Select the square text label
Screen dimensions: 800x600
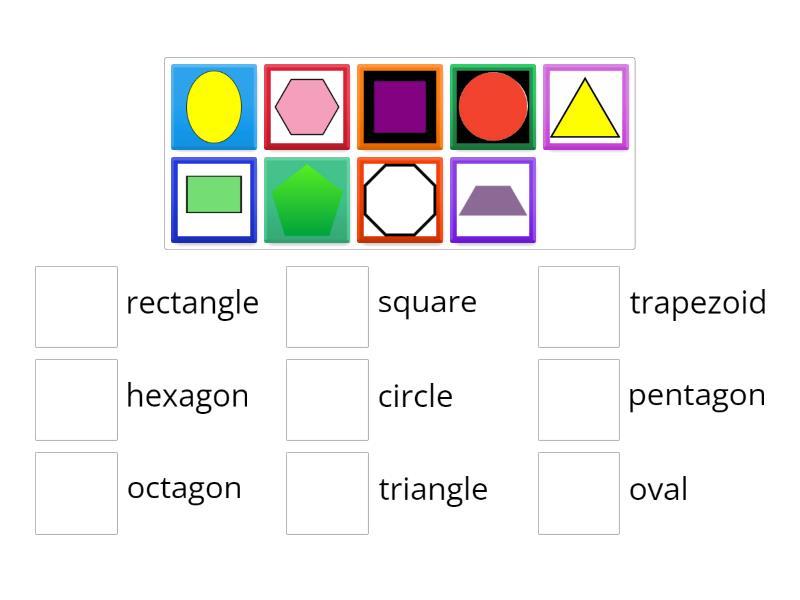coord(427,302)
